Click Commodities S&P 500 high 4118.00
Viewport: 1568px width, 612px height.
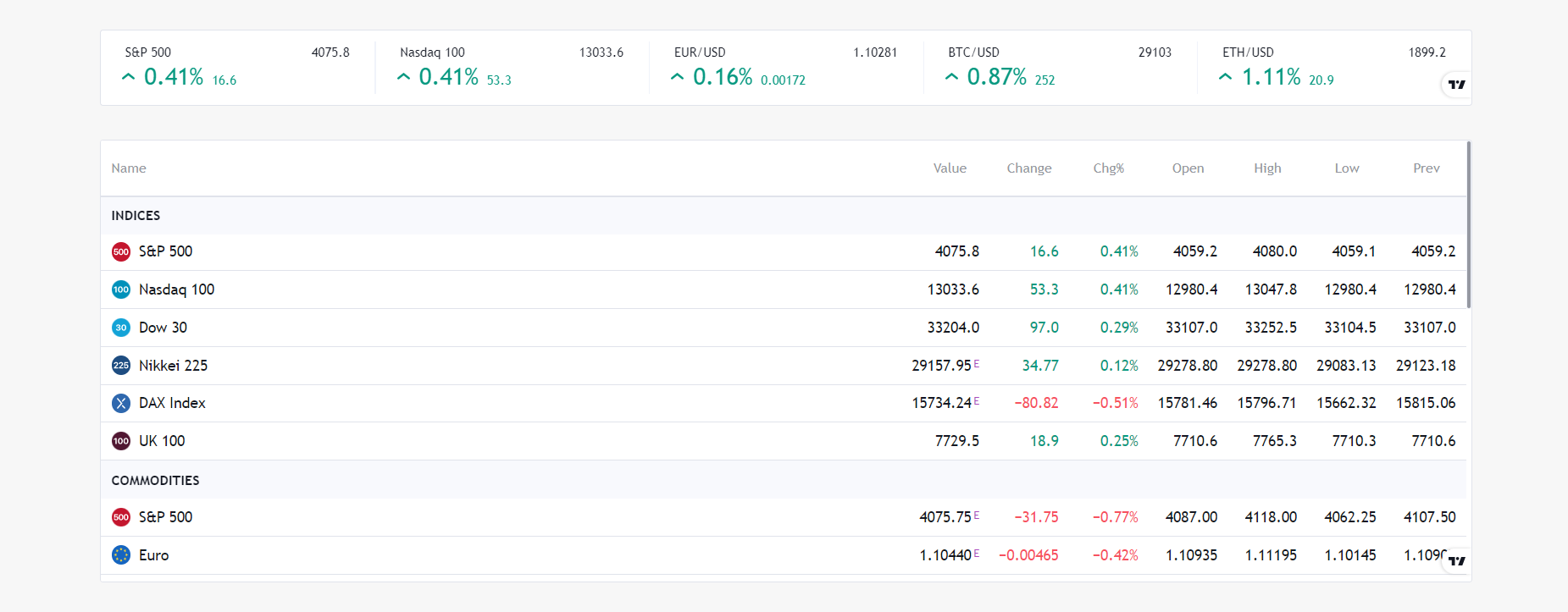[1271, 517]
